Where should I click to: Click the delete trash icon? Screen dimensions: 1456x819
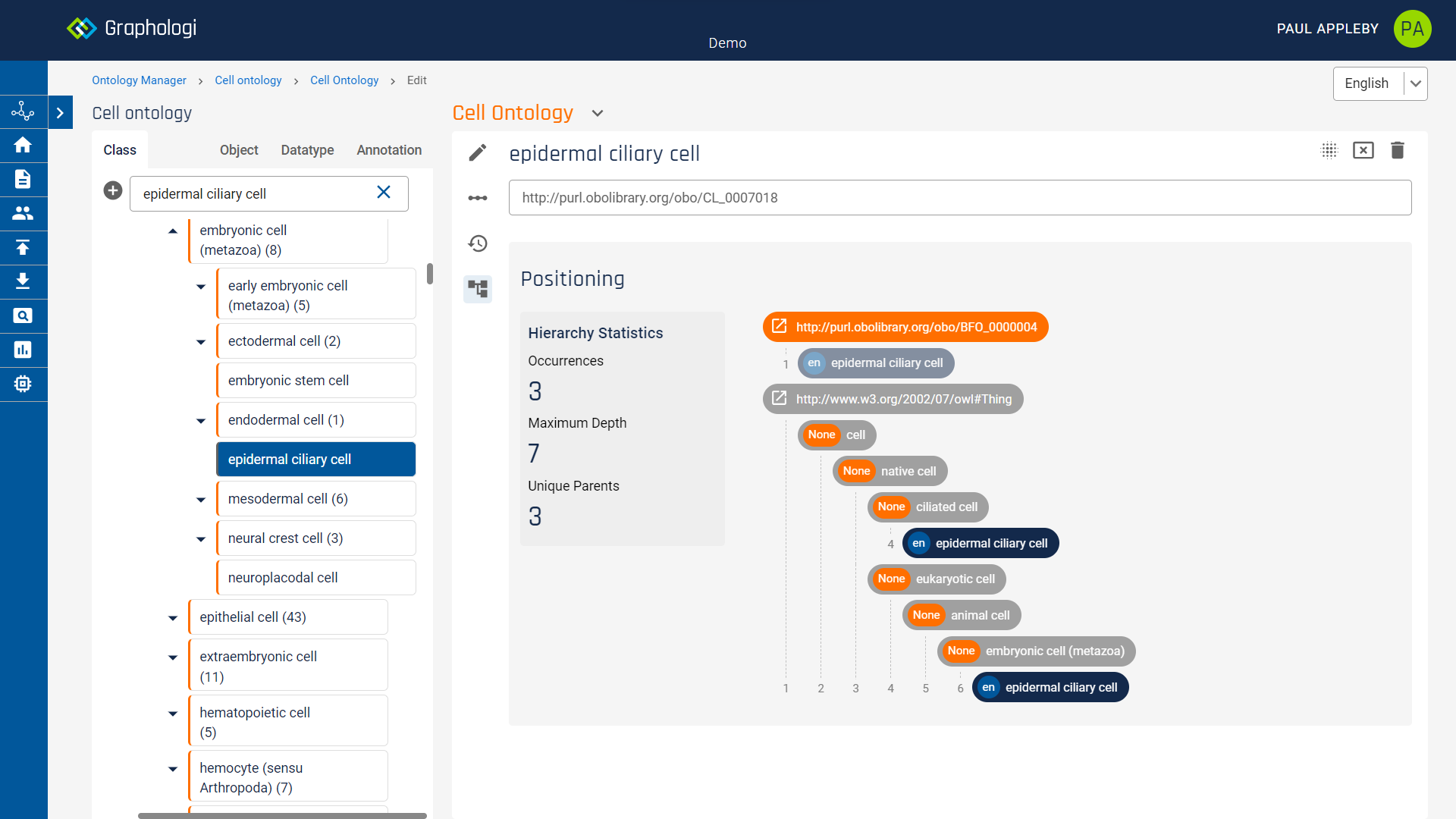pyautogui.click(x=1397, y=150)
